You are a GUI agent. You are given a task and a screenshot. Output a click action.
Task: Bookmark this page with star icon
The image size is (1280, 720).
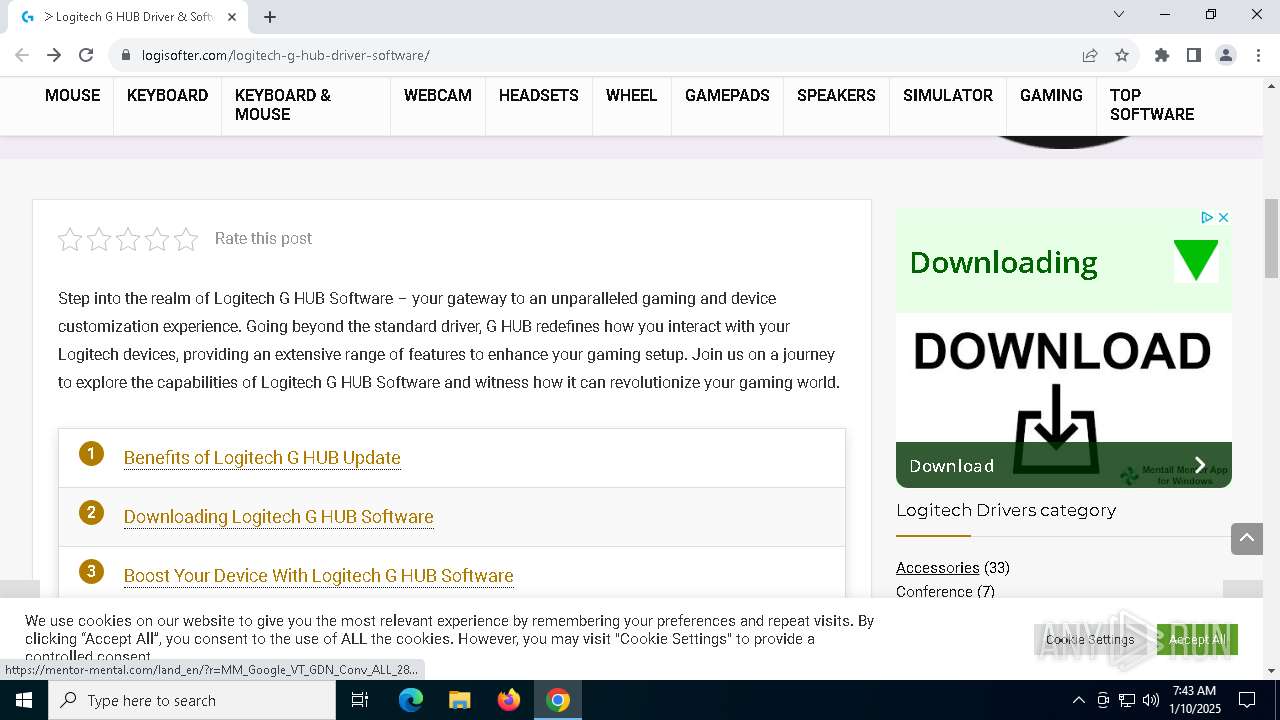click(1122, 55)
